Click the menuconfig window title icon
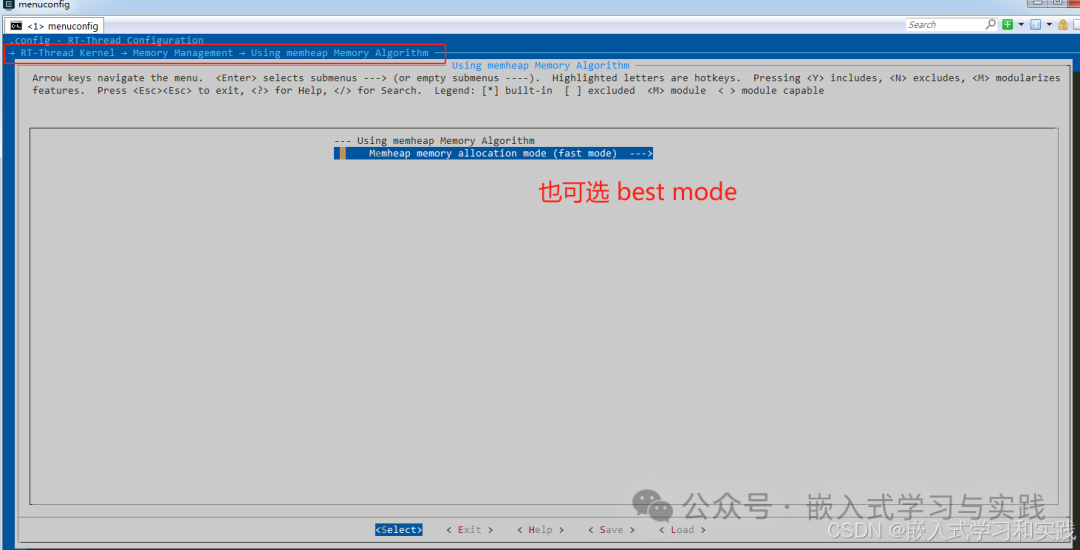This screenshot has width=1080, height=550. [9, 5]
